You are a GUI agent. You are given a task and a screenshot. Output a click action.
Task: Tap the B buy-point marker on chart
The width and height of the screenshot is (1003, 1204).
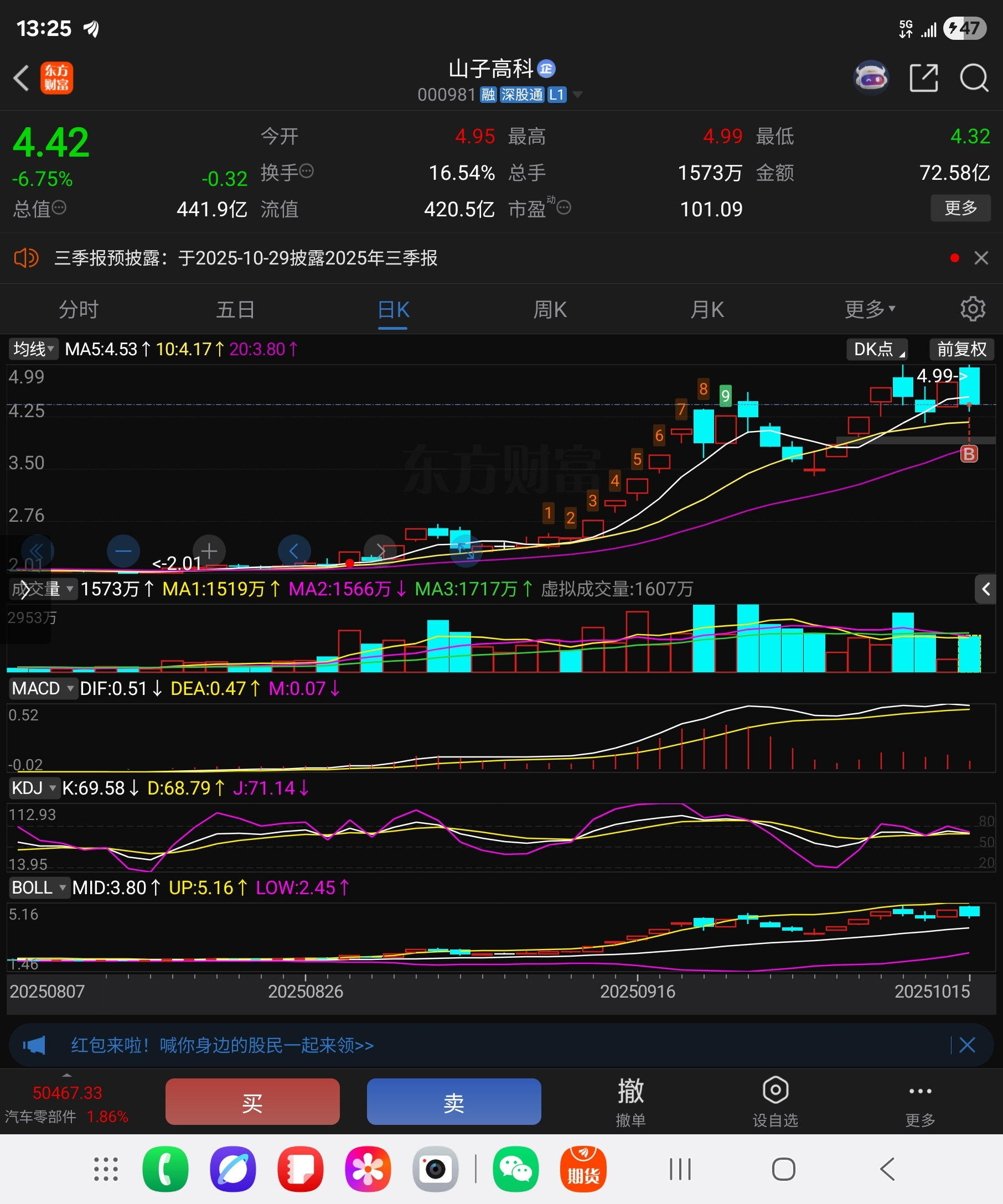pos(969,454)
